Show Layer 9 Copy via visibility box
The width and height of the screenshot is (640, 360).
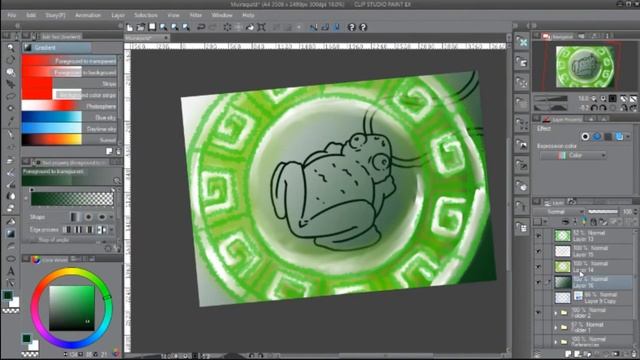[538, 298]
